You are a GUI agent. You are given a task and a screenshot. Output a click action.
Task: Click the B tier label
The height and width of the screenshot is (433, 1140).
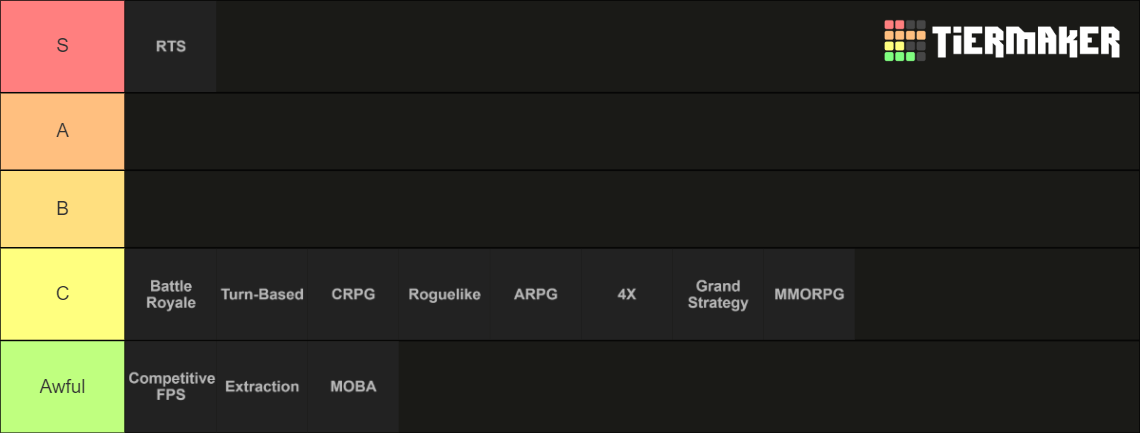[62, 209]
